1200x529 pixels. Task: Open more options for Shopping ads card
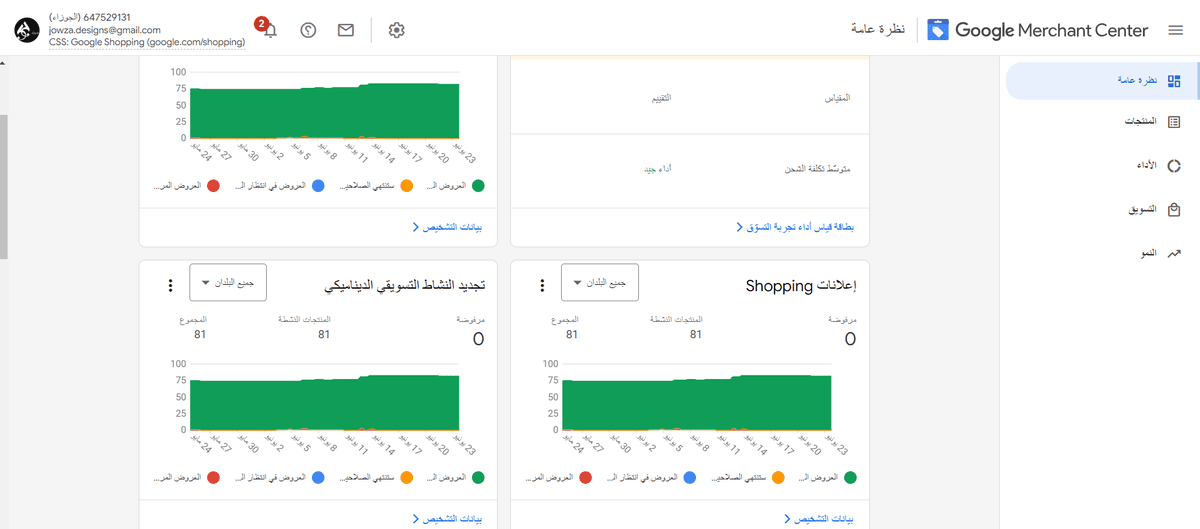tap(542, 286)
